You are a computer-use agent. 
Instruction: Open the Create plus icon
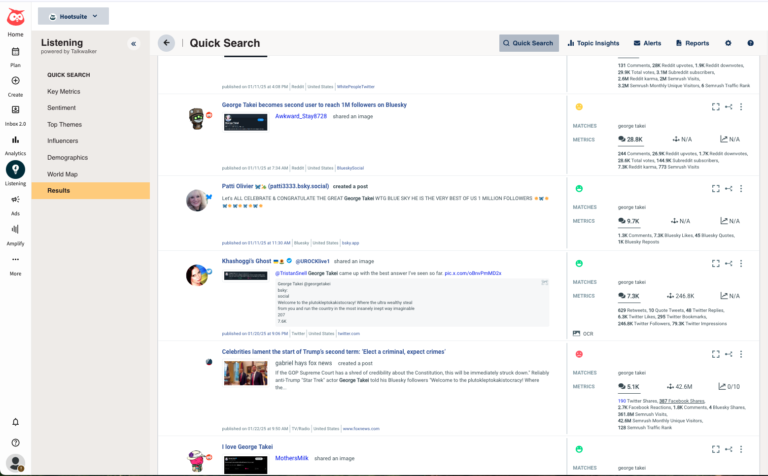coord(15,80)
